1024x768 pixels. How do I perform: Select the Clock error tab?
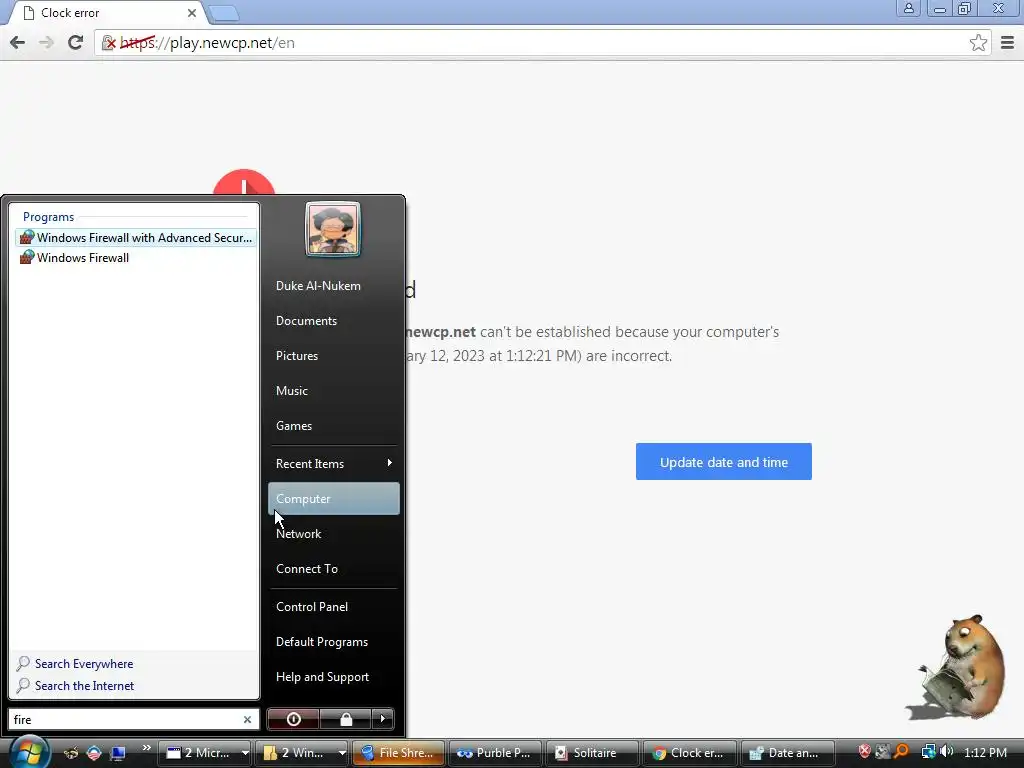pos(108,13)
